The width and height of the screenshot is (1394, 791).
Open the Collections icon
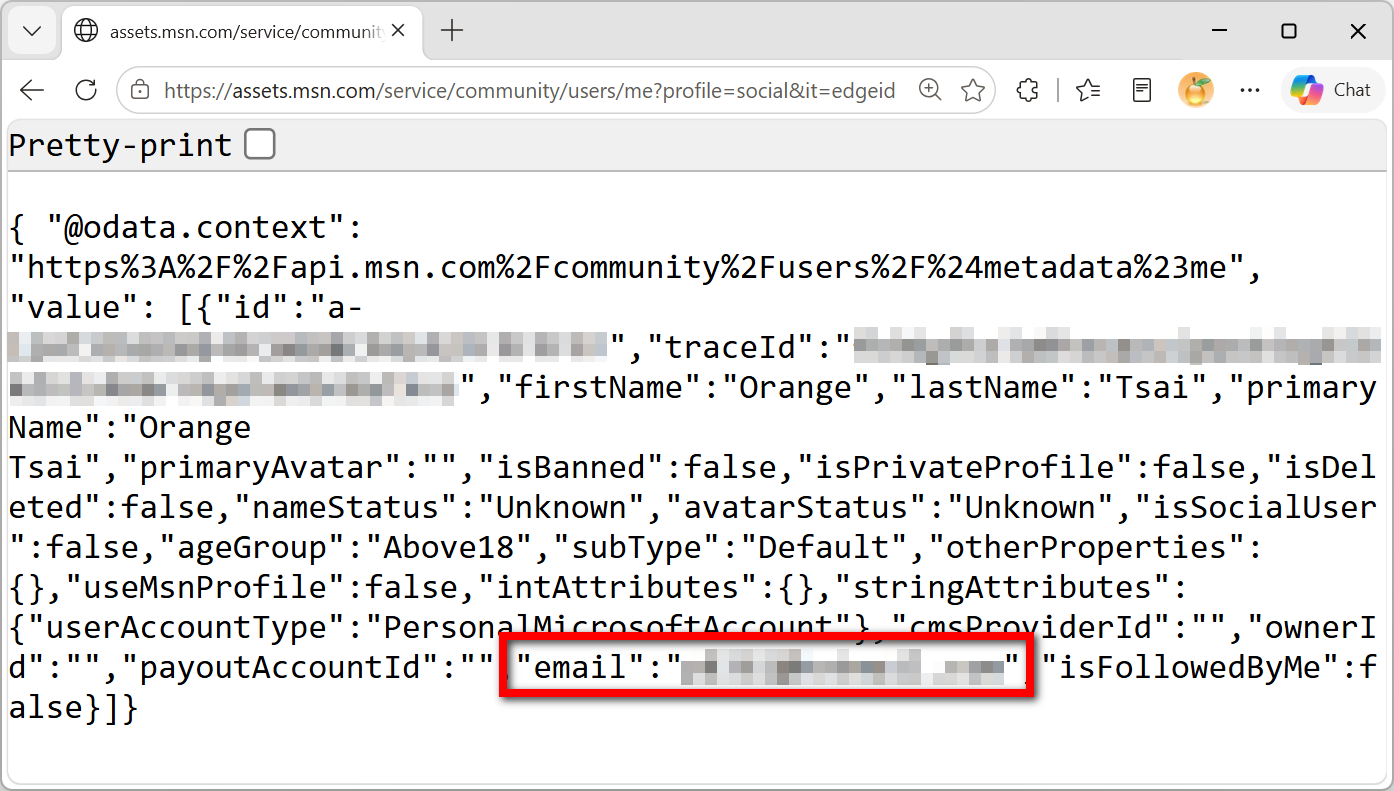tap(1142, 90)
